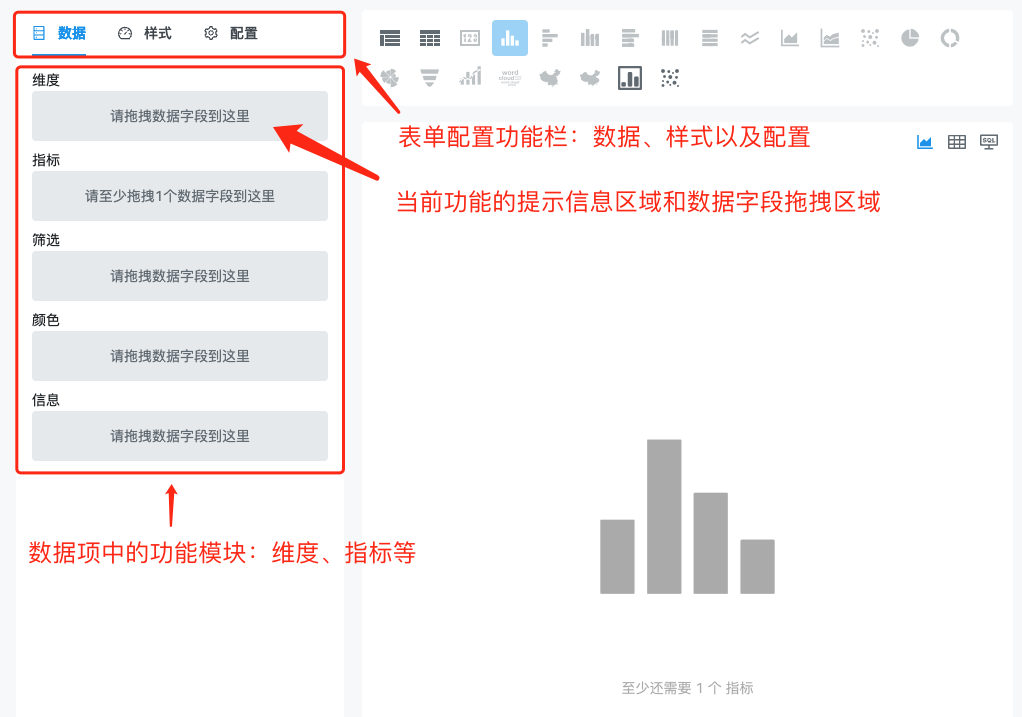The width and height of the screenshot is (1022, 717).
Task: Pick the funnel chart type
Action: (429, 78)
